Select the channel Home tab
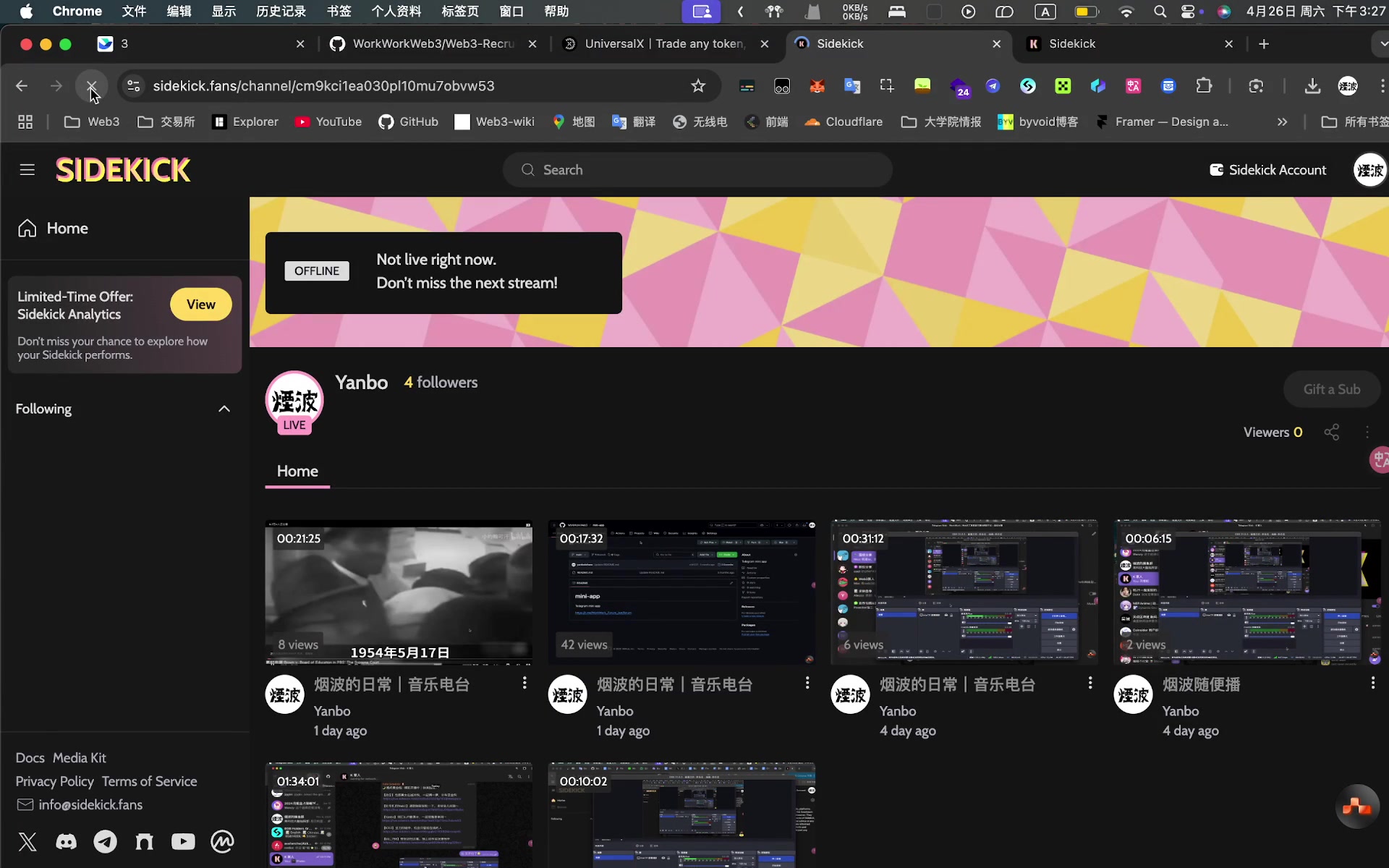 pos(297,472)
